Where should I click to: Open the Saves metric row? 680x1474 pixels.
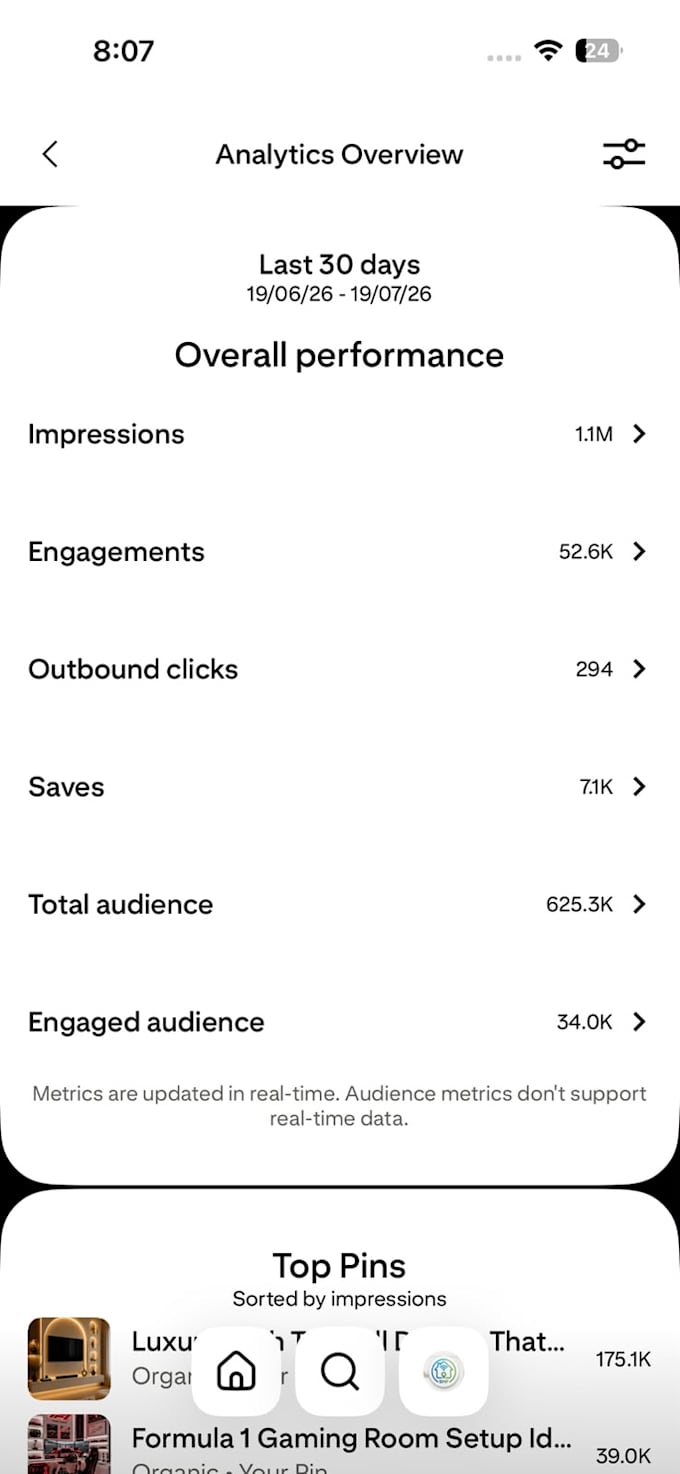[340, 787]
